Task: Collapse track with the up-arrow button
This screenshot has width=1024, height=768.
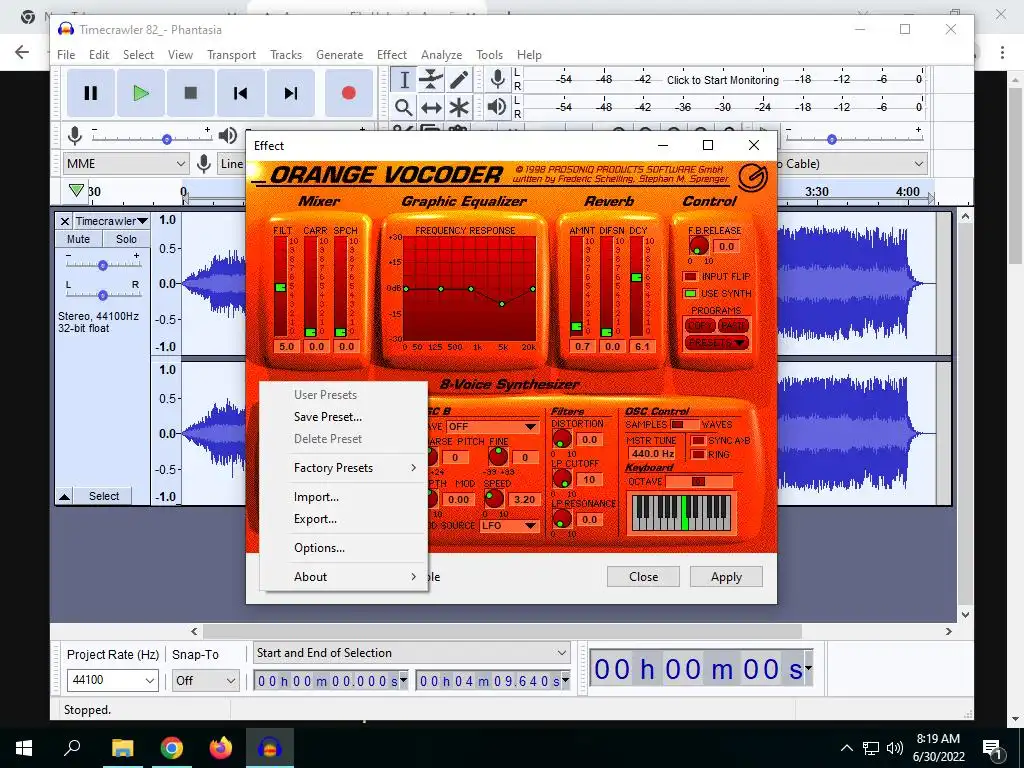Action: [x=65, y=496]
